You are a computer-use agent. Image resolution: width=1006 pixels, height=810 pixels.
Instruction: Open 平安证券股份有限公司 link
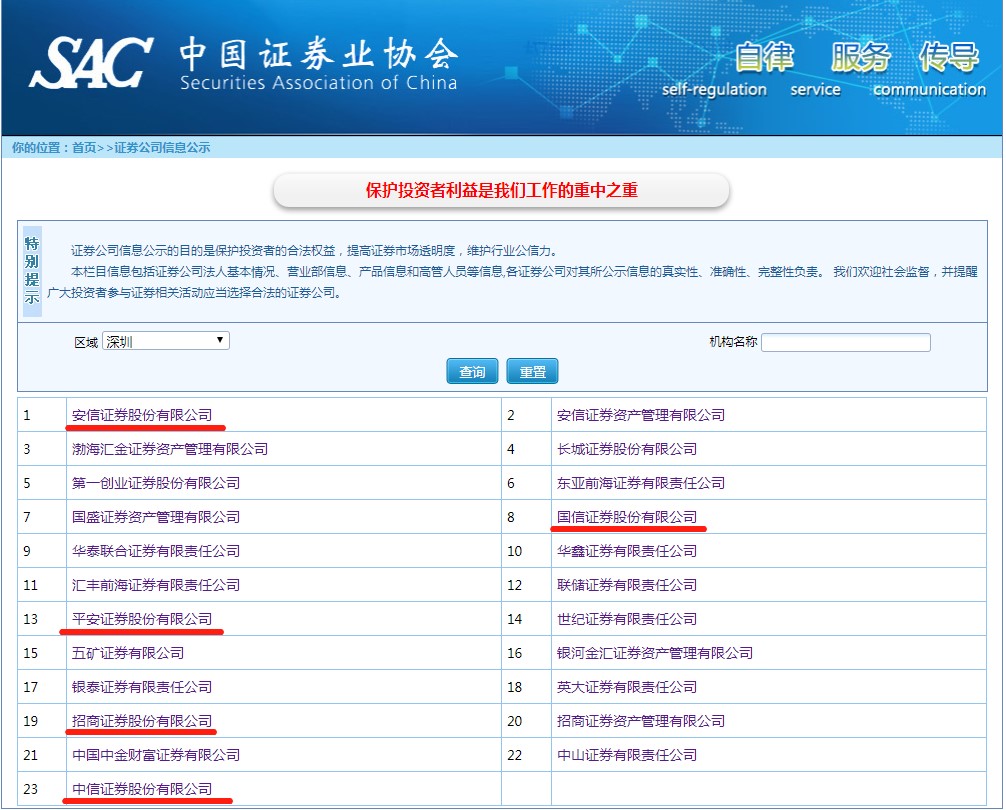pos(142,619)
